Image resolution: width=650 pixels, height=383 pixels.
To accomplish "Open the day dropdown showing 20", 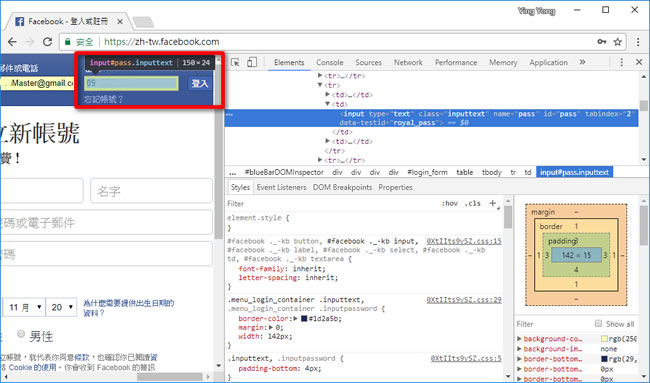I will tap(61, 308).
